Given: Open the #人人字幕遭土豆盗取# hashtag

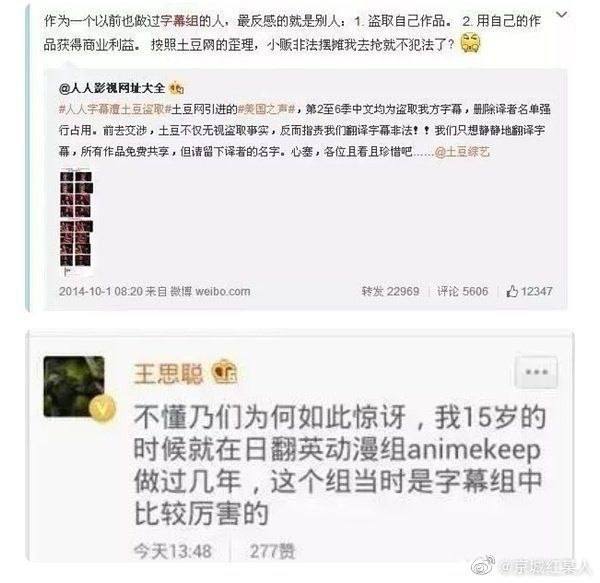Looking at the screenshot, I should [112, 109].
